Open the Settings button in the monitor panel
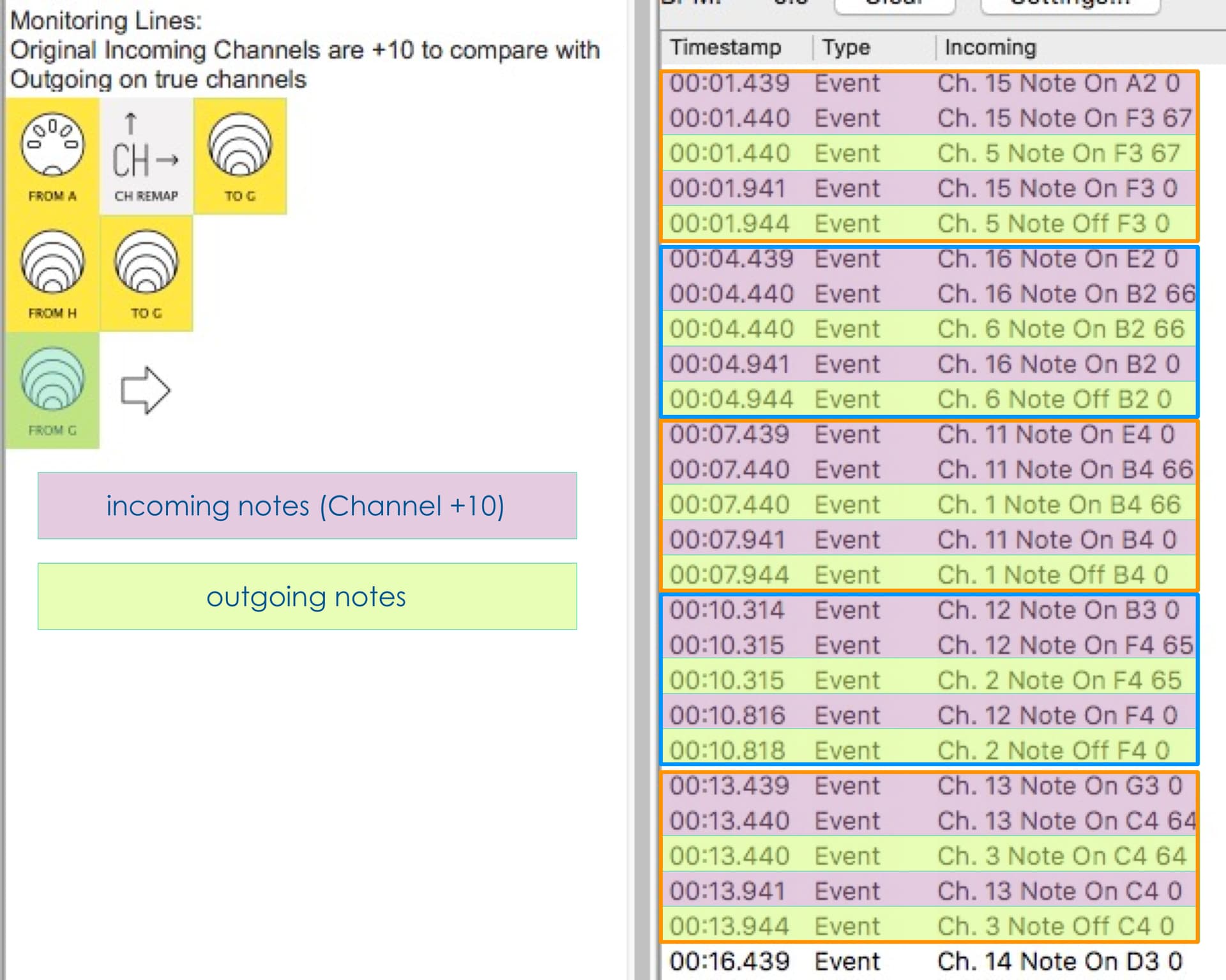 (x=1070, y=5)
